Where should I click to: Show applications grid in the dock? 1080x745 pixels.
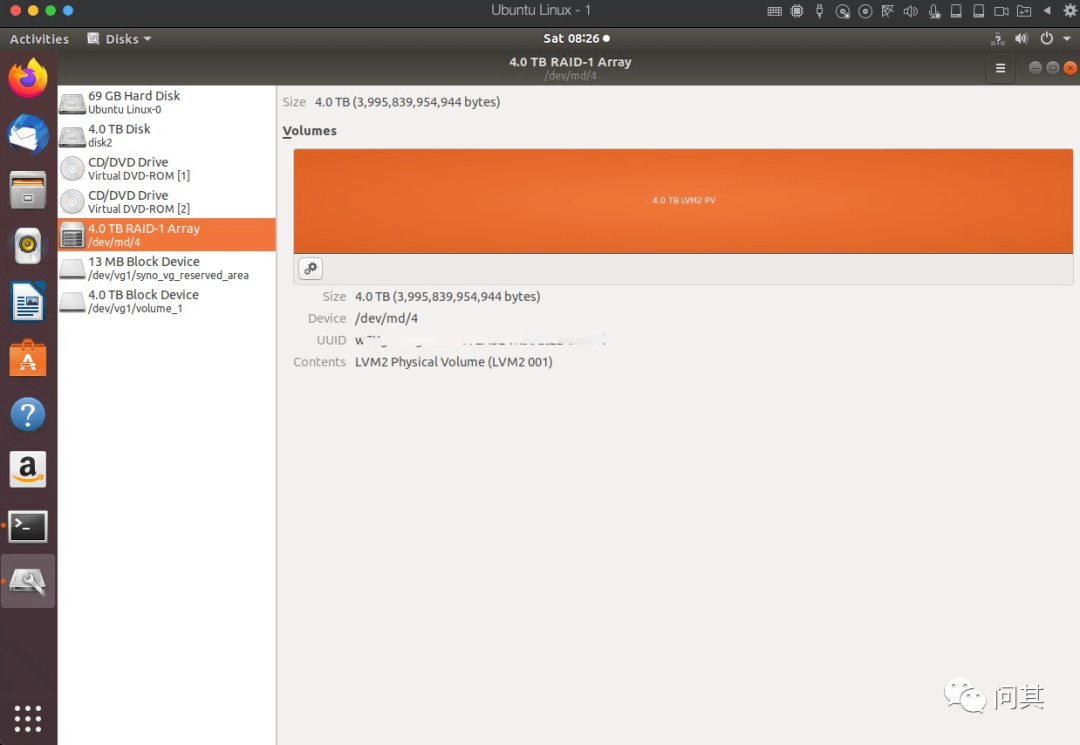28,718
